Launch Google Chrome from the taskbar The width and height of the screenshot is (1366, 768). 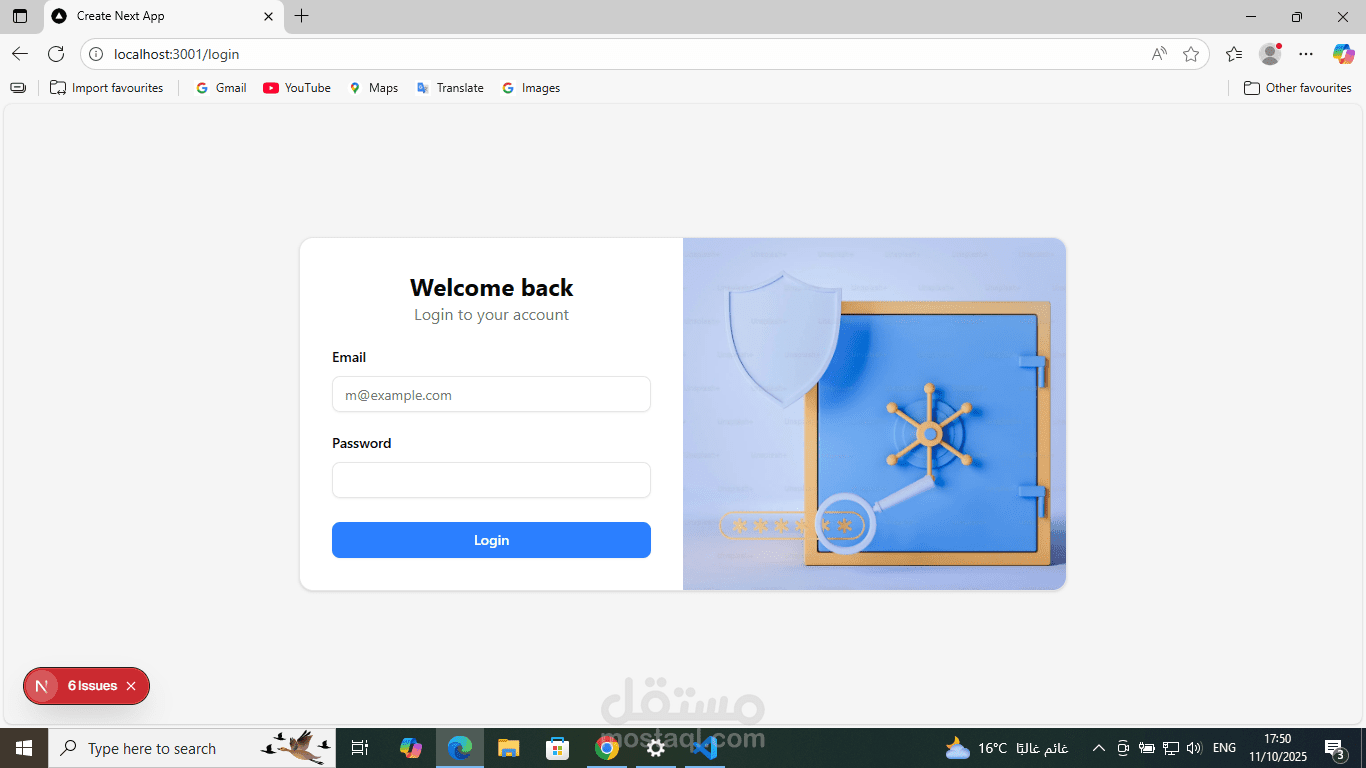pos(607,748)
